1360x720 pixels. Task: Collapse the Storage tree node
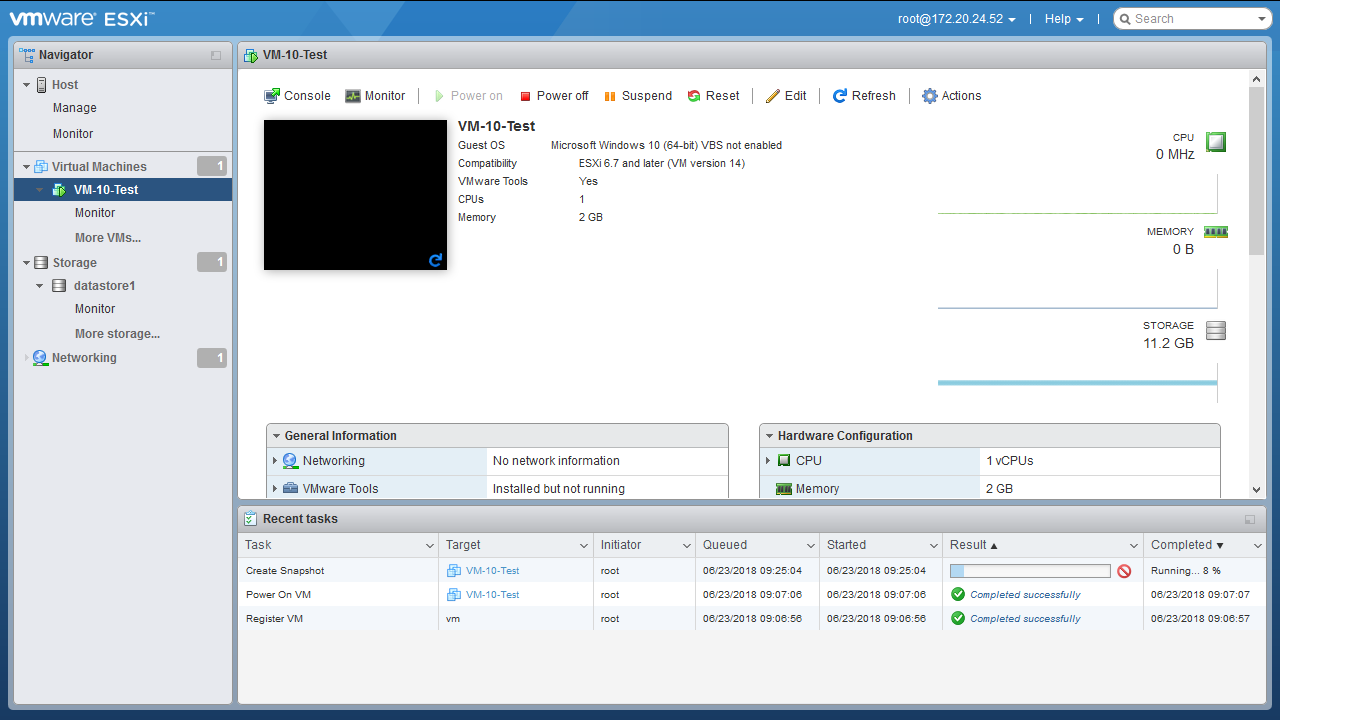[x=27, y=263]
